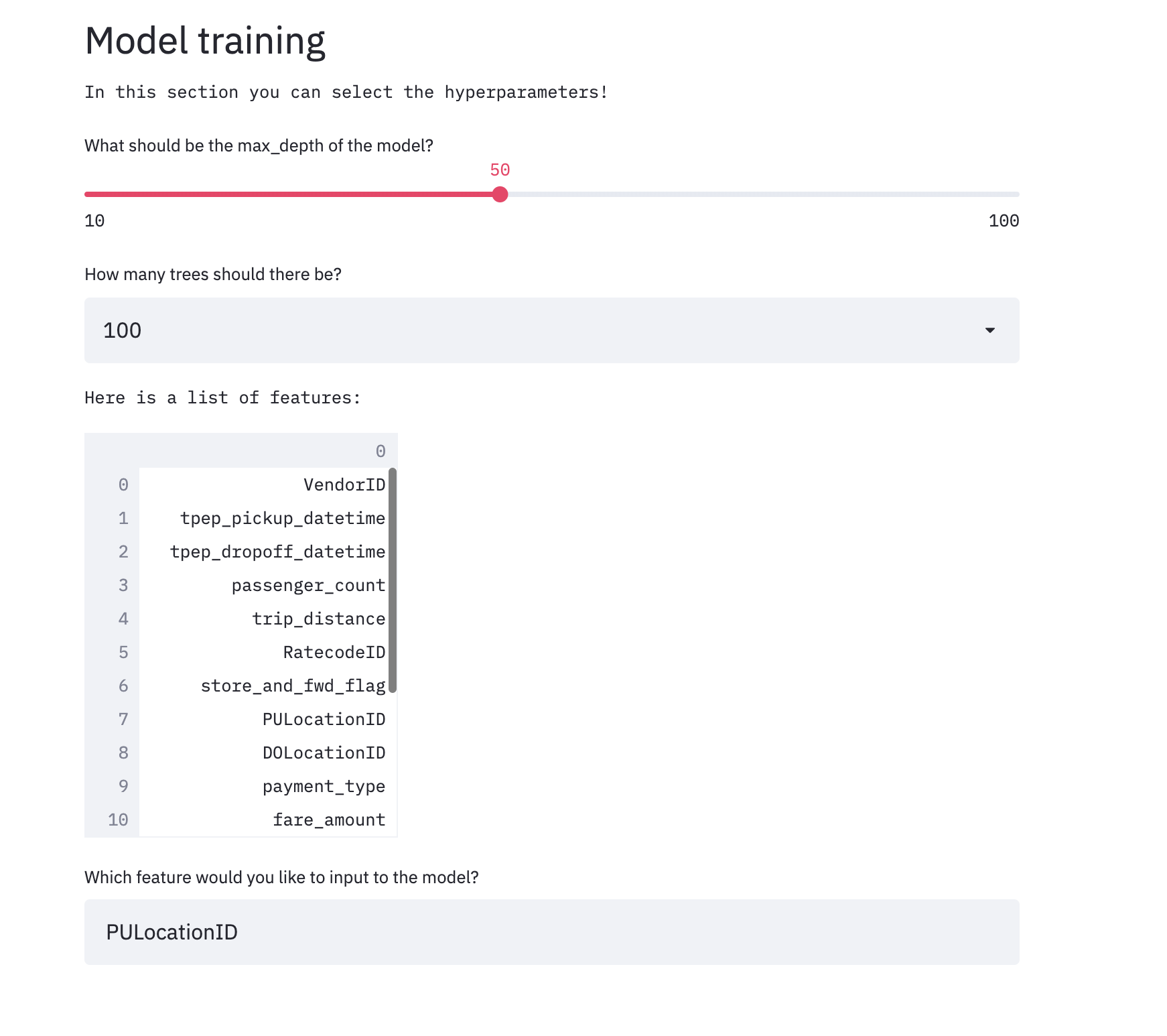The height and width of the screenshot is (1036, 1167).
Task: Click row index 10 in features table
Action: (x=118, y=820)
